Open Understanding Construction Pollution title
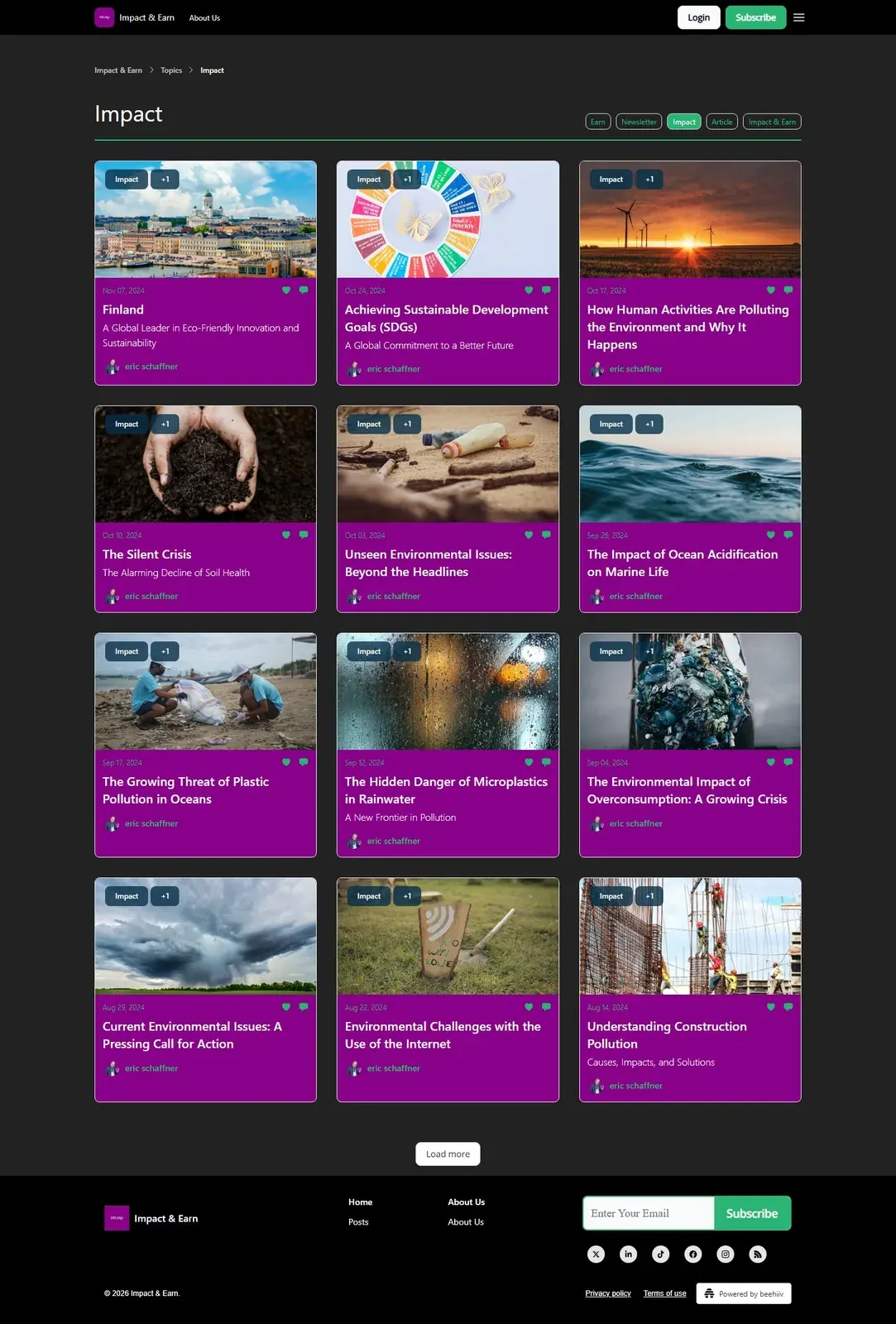The height and width of the screenshot is (1324, 896). (x=667, y=1035)
